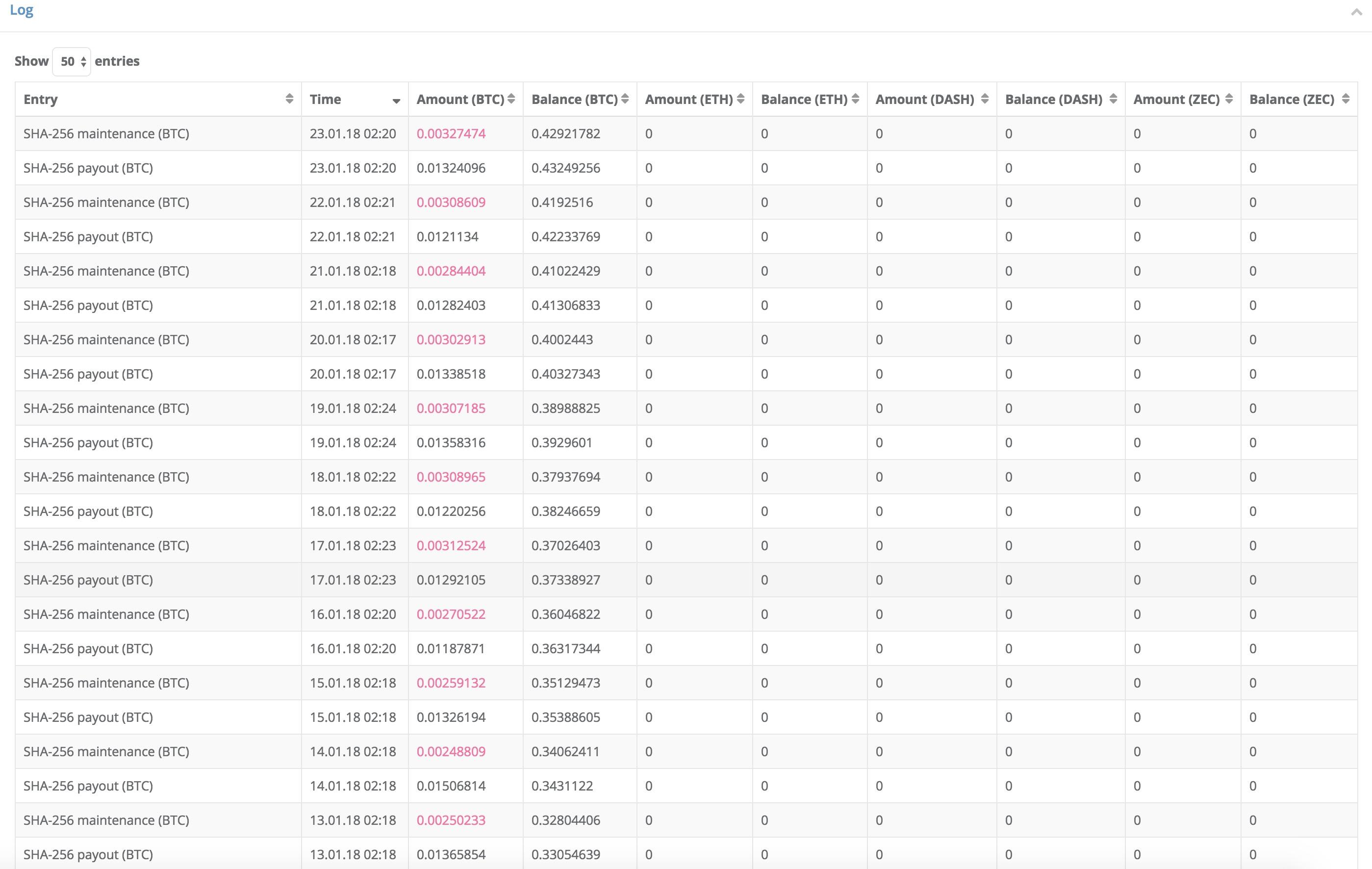
Task: Click the Log panel title
Action: pos(22,10)
